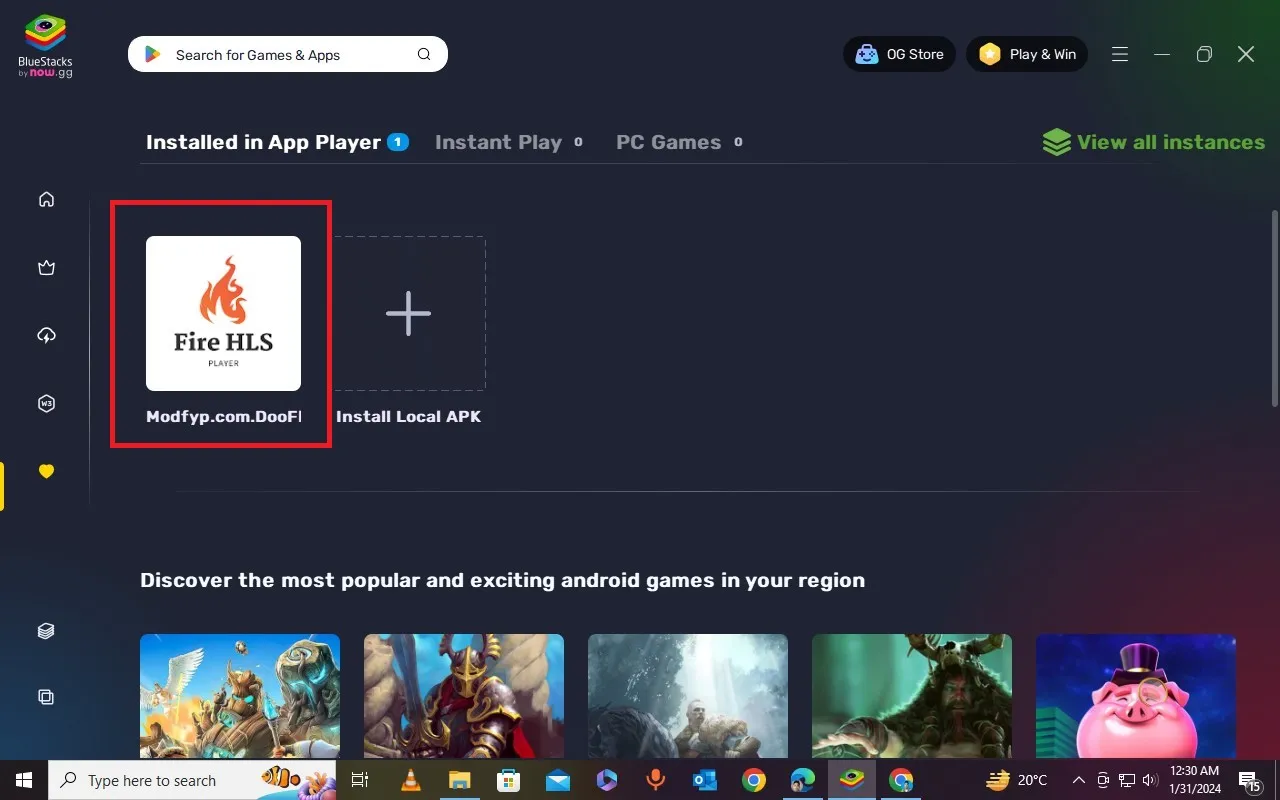The image size is (1280, 800).
Task: Switch to the PC Games tab
Action: [679, 142]
